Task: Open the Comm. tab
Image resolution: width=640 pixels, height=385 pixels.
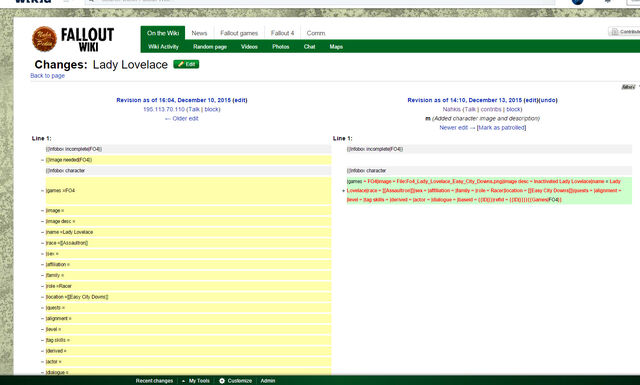Action: click(316, 33)
